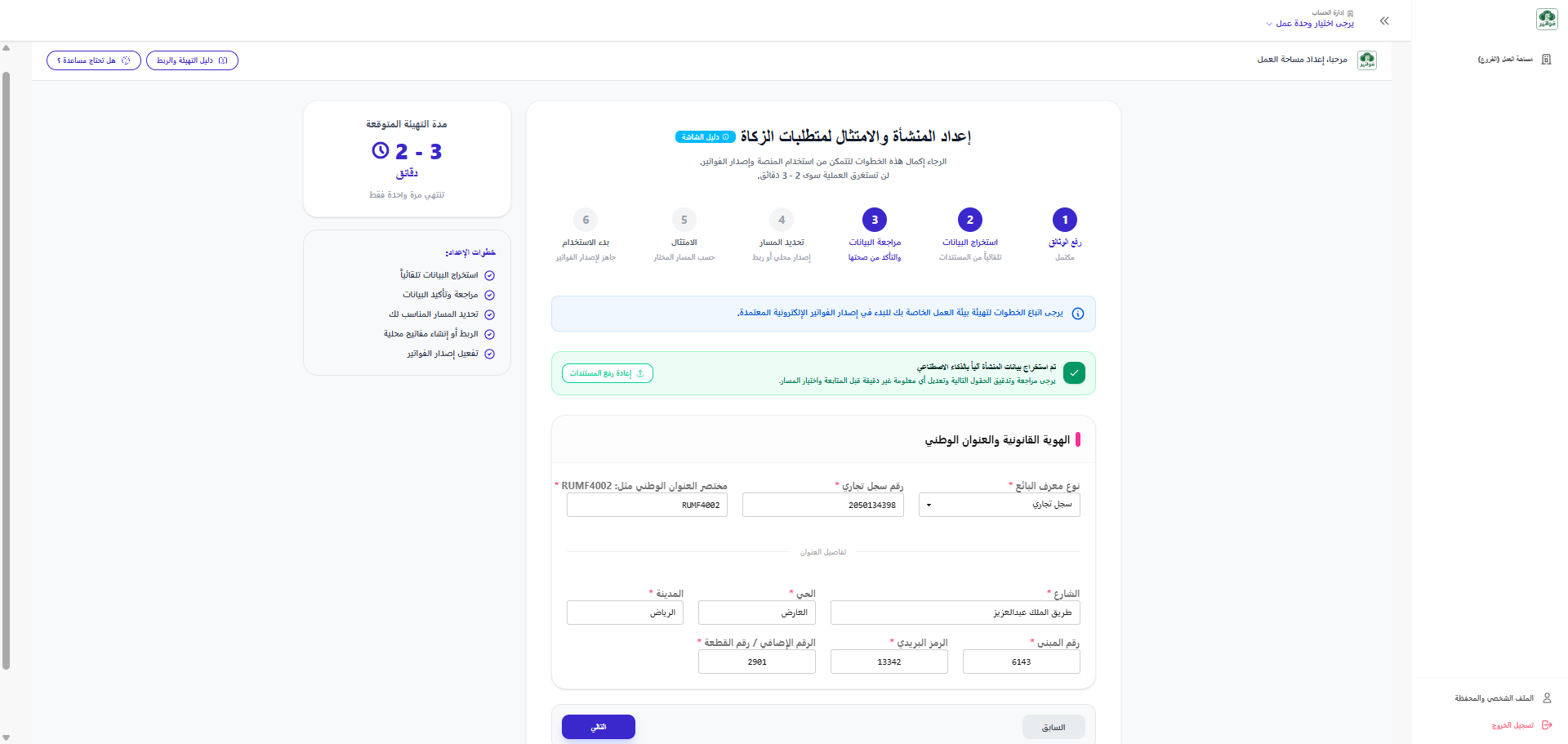The height and width of the screenshot is (744, 1568).
Task: Click the clock icon in مدة التهيئة card
Action: pos(381,150)
